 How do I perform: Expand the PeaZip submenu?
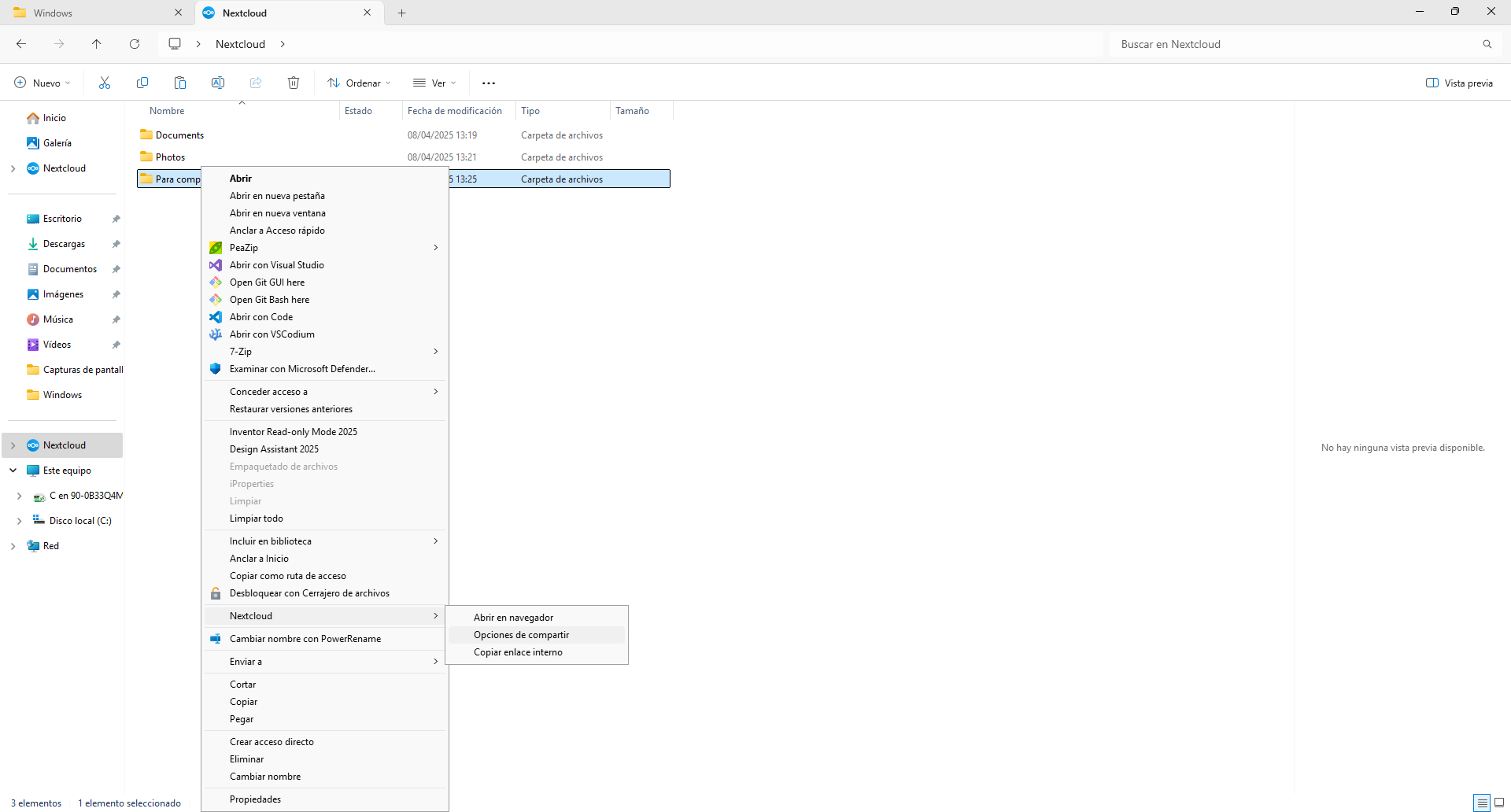tap(436, 248)
